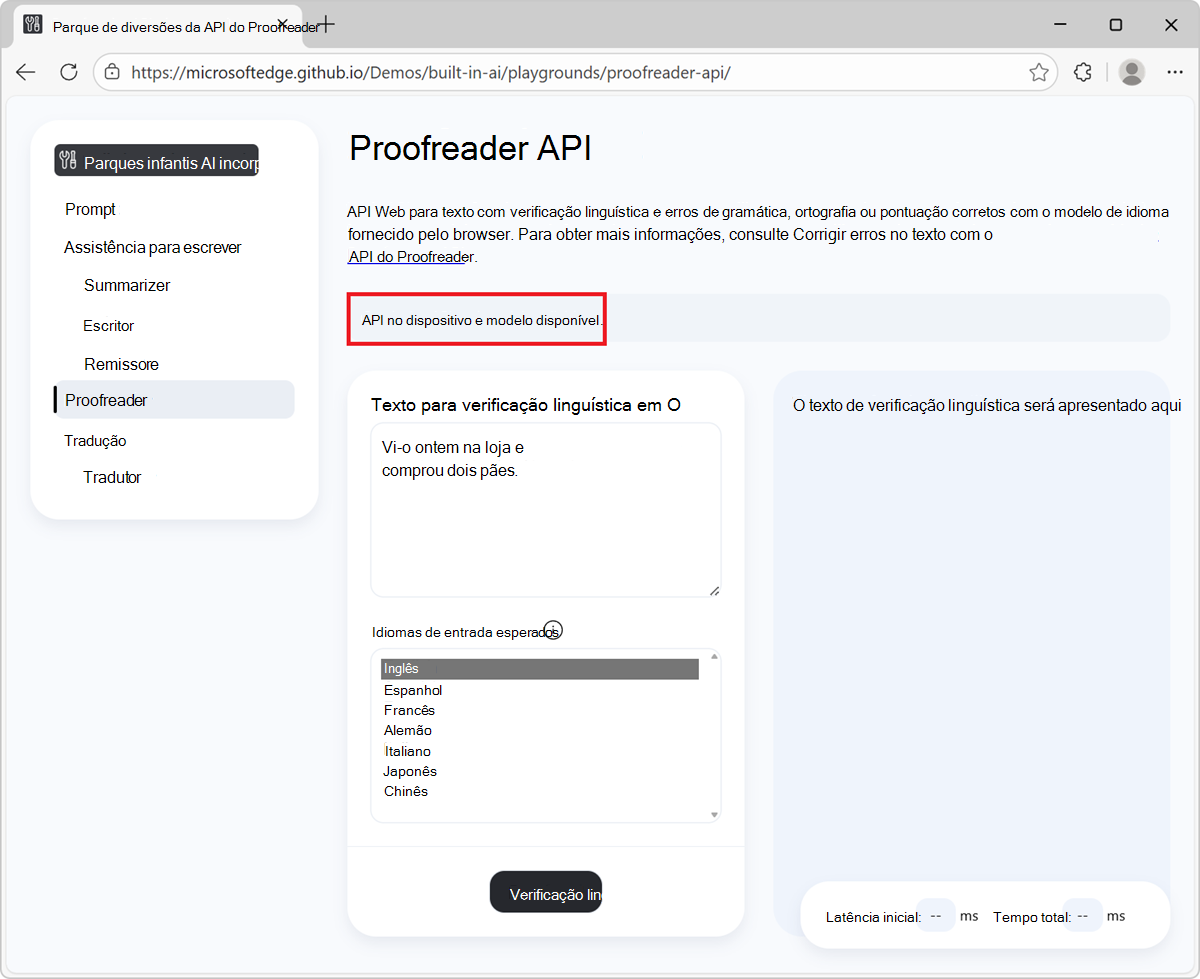Click 'Idiomas de entrada esperados' label

coord(465,632)
